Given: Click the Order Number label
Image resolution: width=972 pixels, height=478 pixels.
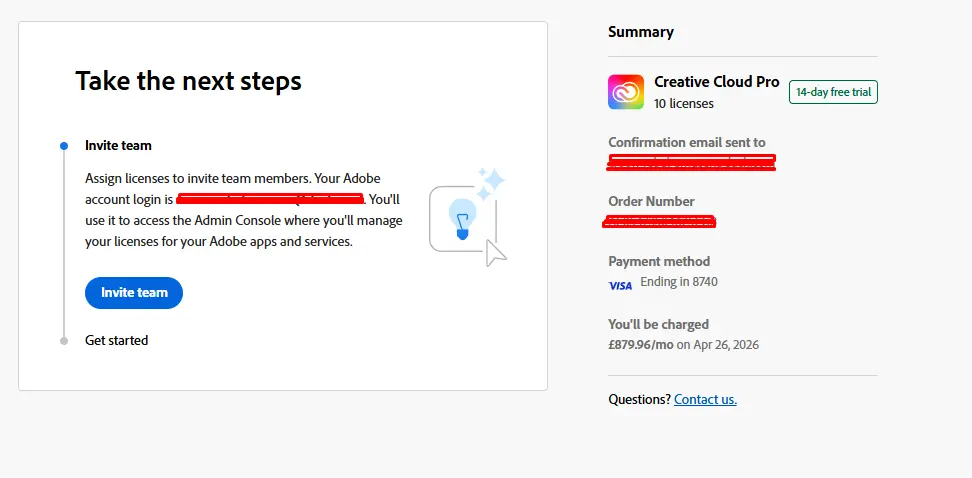Looking at the screenshot, I should click(652, 201).
